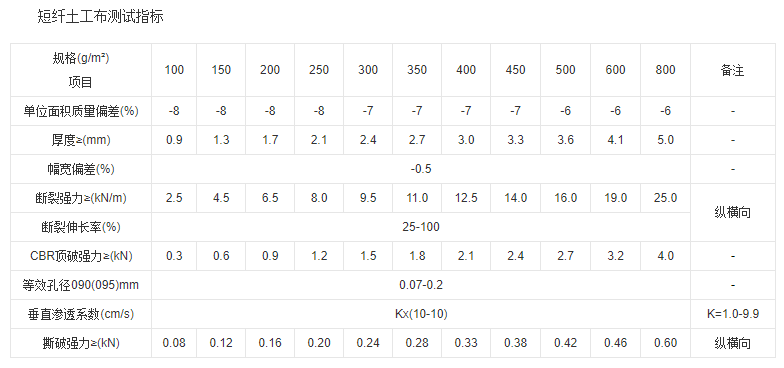Click the 厚度≥(mm) row label
784x368 pixels.
tap(81, 140)
